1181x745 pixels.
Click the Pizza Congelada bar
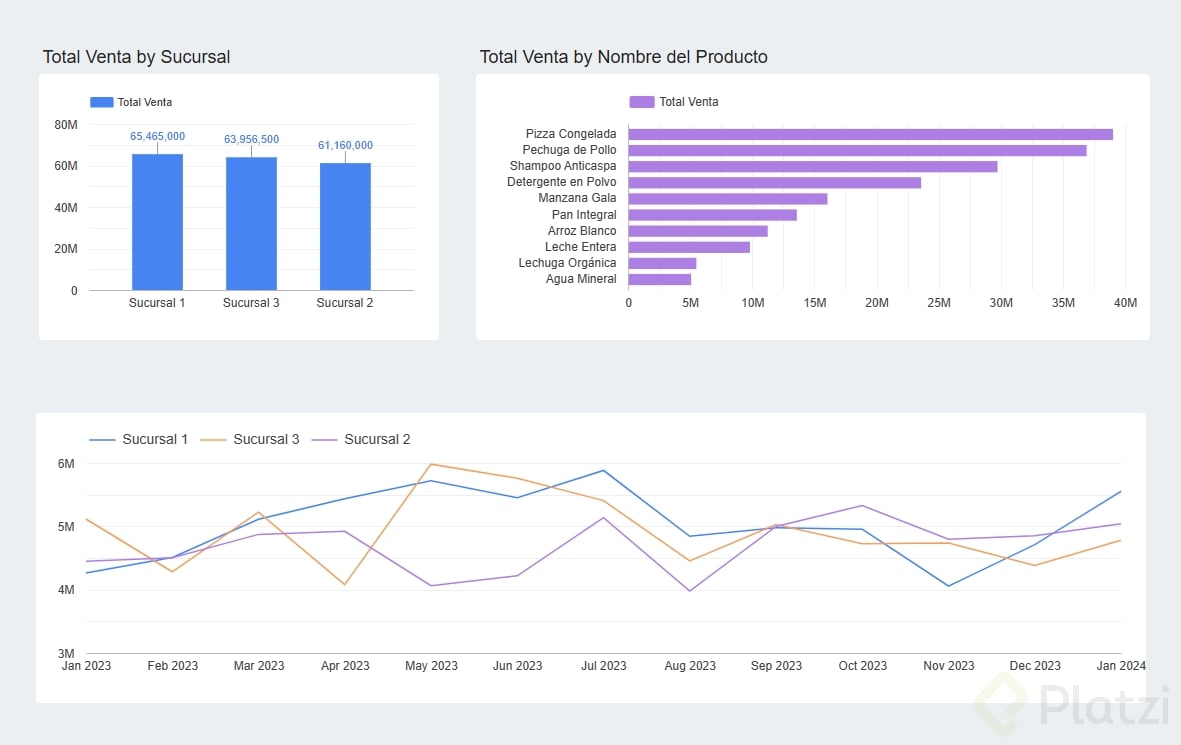point(870,134)
